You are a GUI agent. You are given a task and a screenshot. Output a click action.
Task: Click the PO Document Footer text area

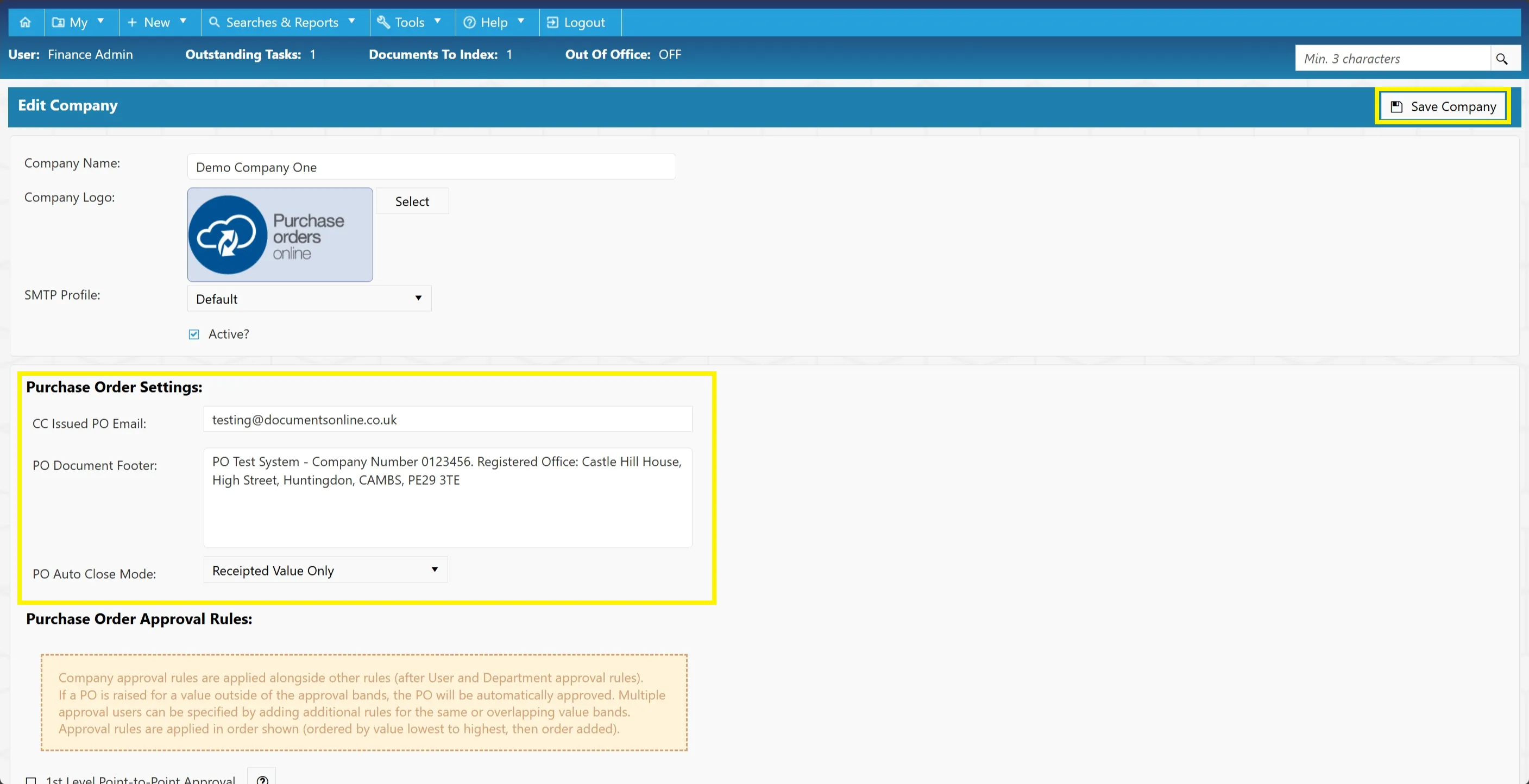click(448, 497)
